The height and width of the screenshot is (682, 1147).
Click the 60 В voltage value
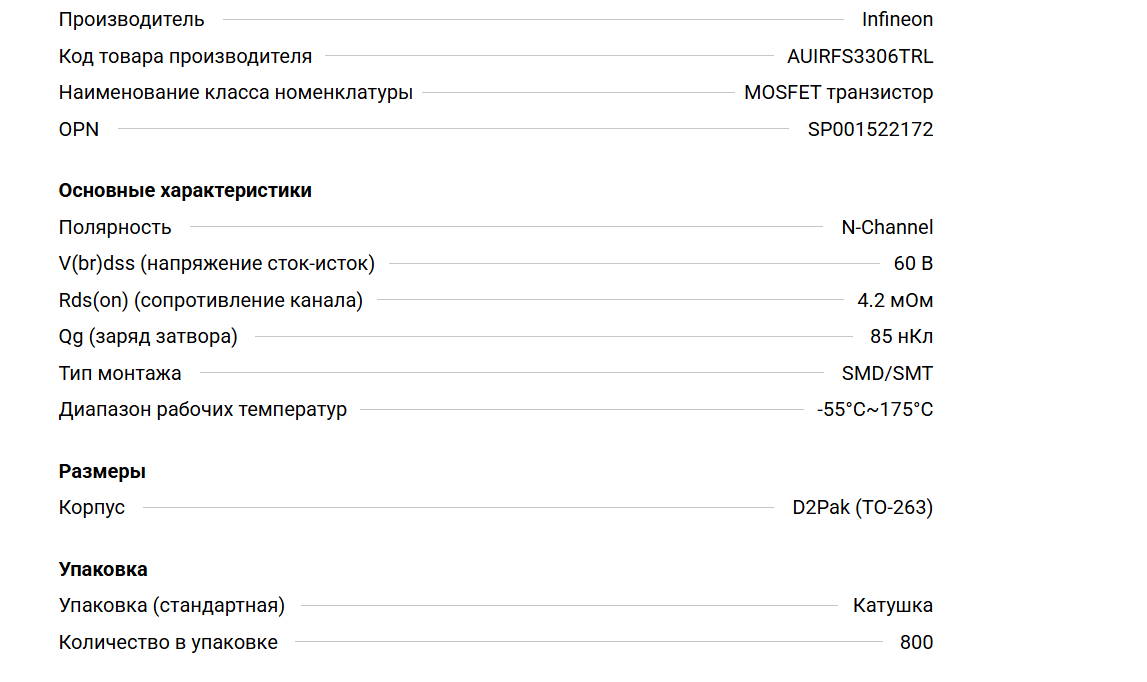tap(913, 264)
